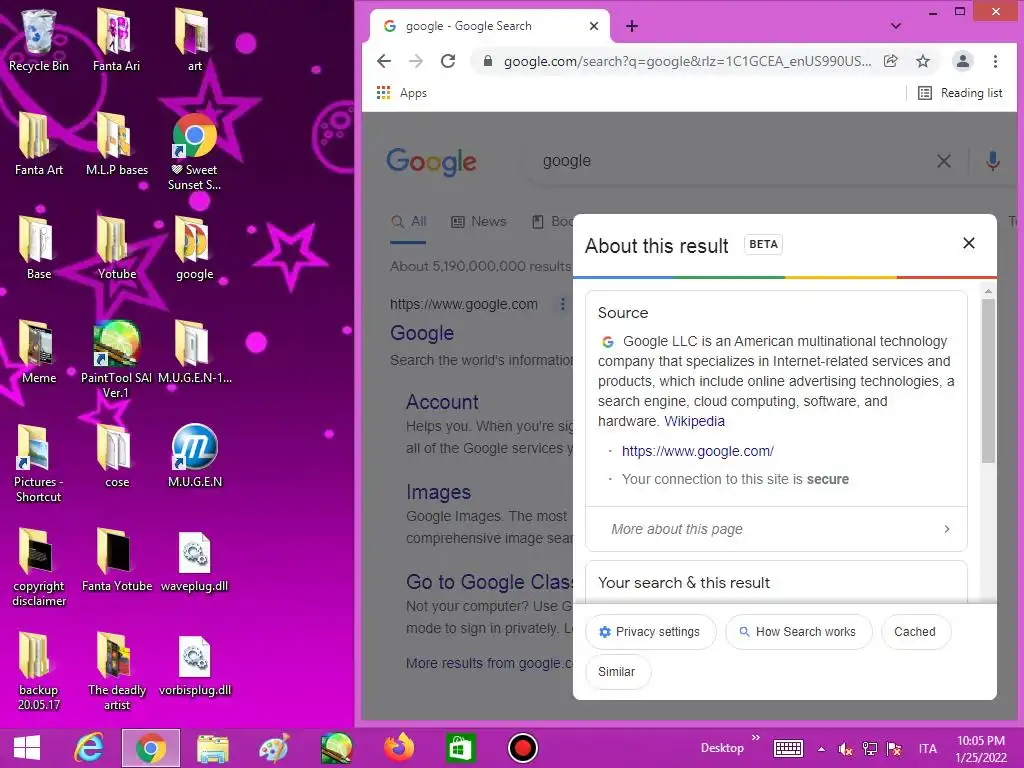Click the Google logo
1024x768 pixels.
[x=431, y=161]
